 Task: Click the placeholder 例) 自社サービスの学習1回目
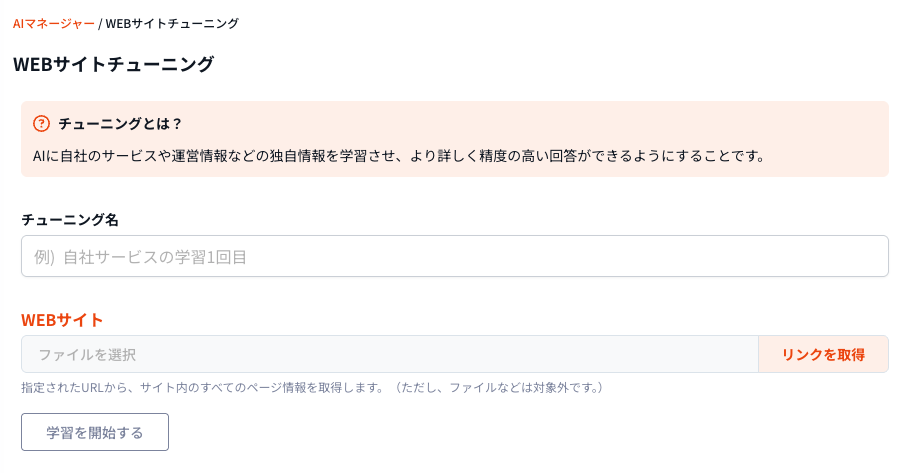point(141,257)
